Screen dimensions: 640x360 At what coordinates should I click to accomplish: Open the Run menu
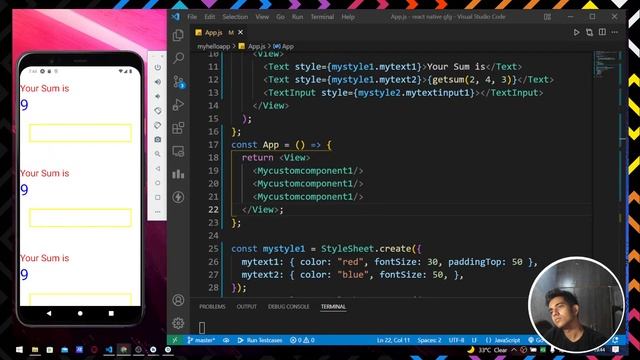point(298,17)
